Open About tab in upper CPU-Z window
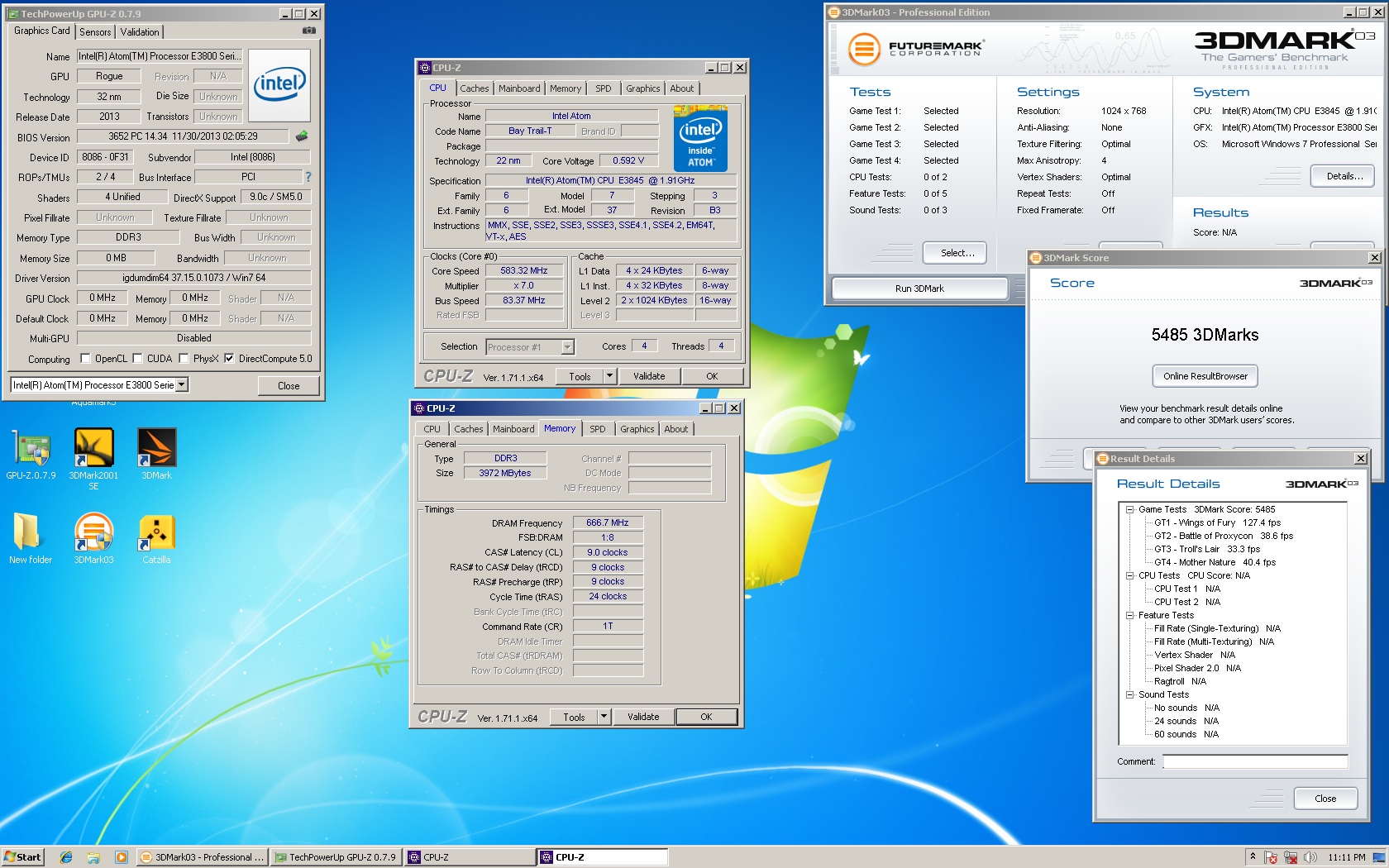This screenshot has width=1389, height=868. click(x=682, y=88)
